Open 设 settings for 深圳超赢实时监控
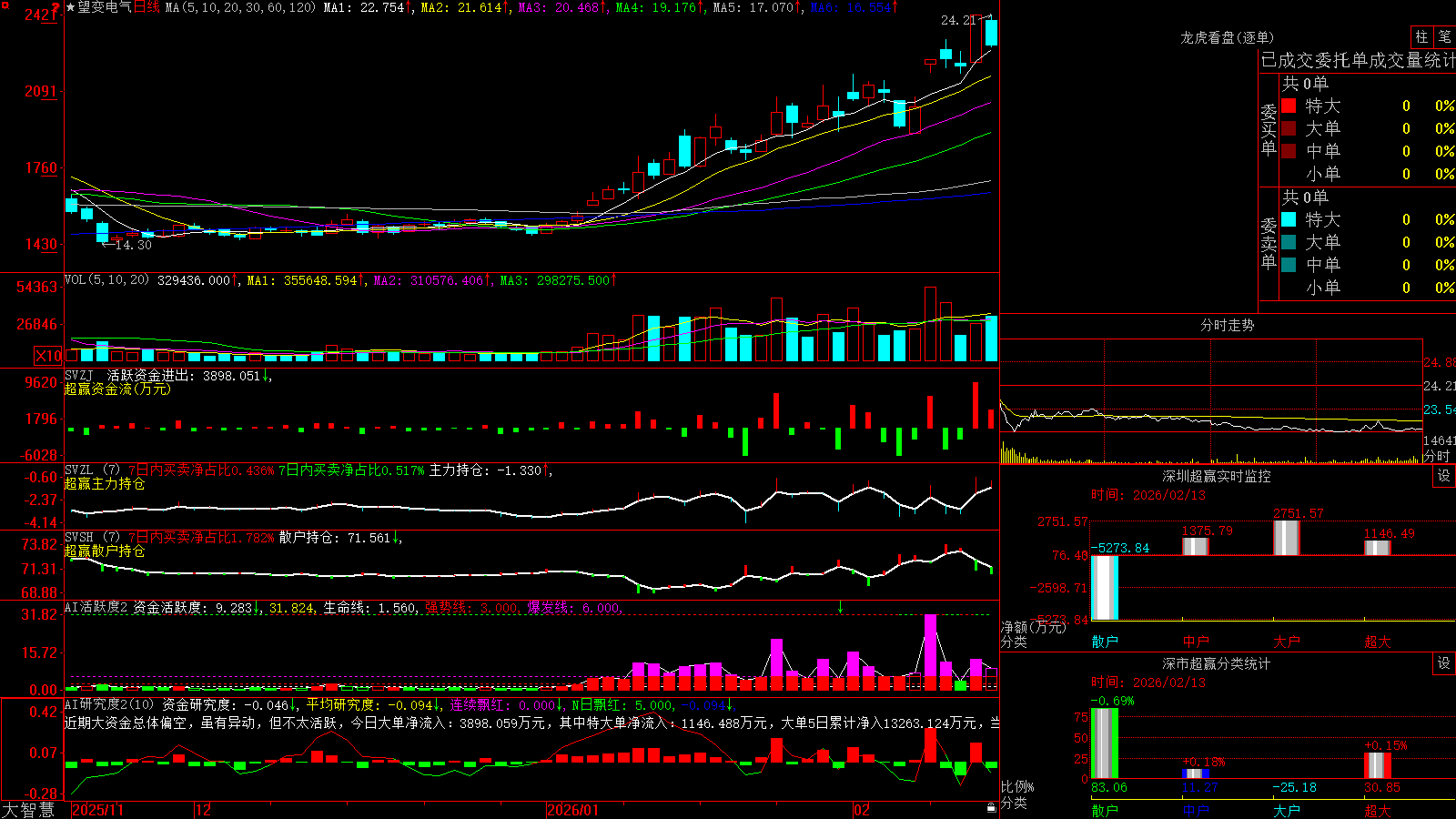The image size is (1456, 819). (x=1444, y=476)
